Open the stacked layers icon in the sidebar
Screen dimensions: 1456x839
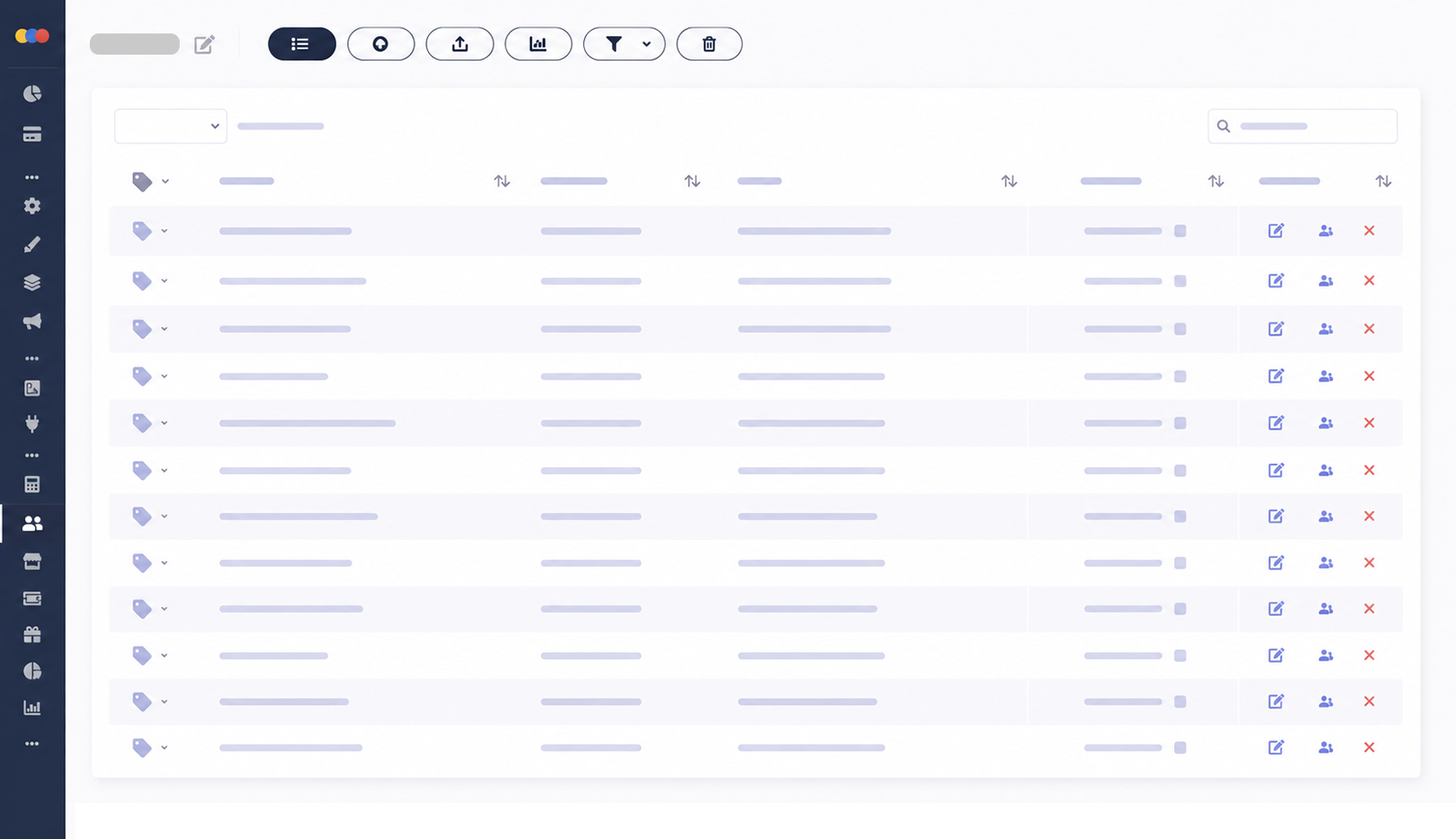pos(33,283)
